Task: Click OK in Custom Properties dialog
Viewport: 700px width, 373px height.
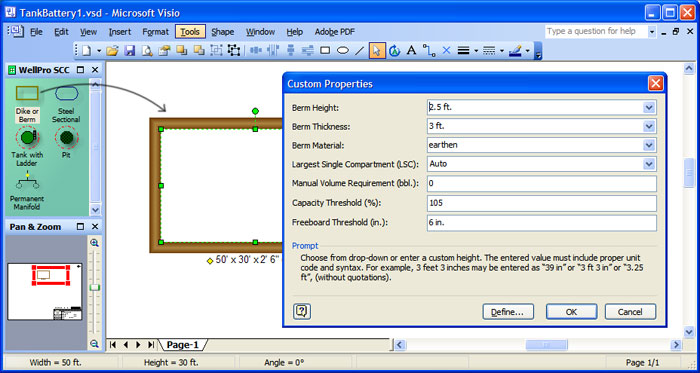Action: 571,312
